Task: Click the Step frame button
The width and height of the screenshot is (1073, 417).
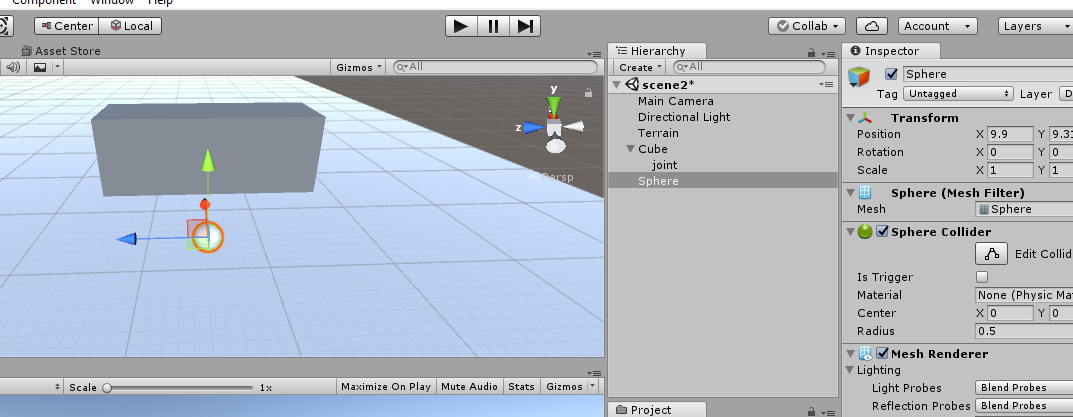Action: (525, 26)
